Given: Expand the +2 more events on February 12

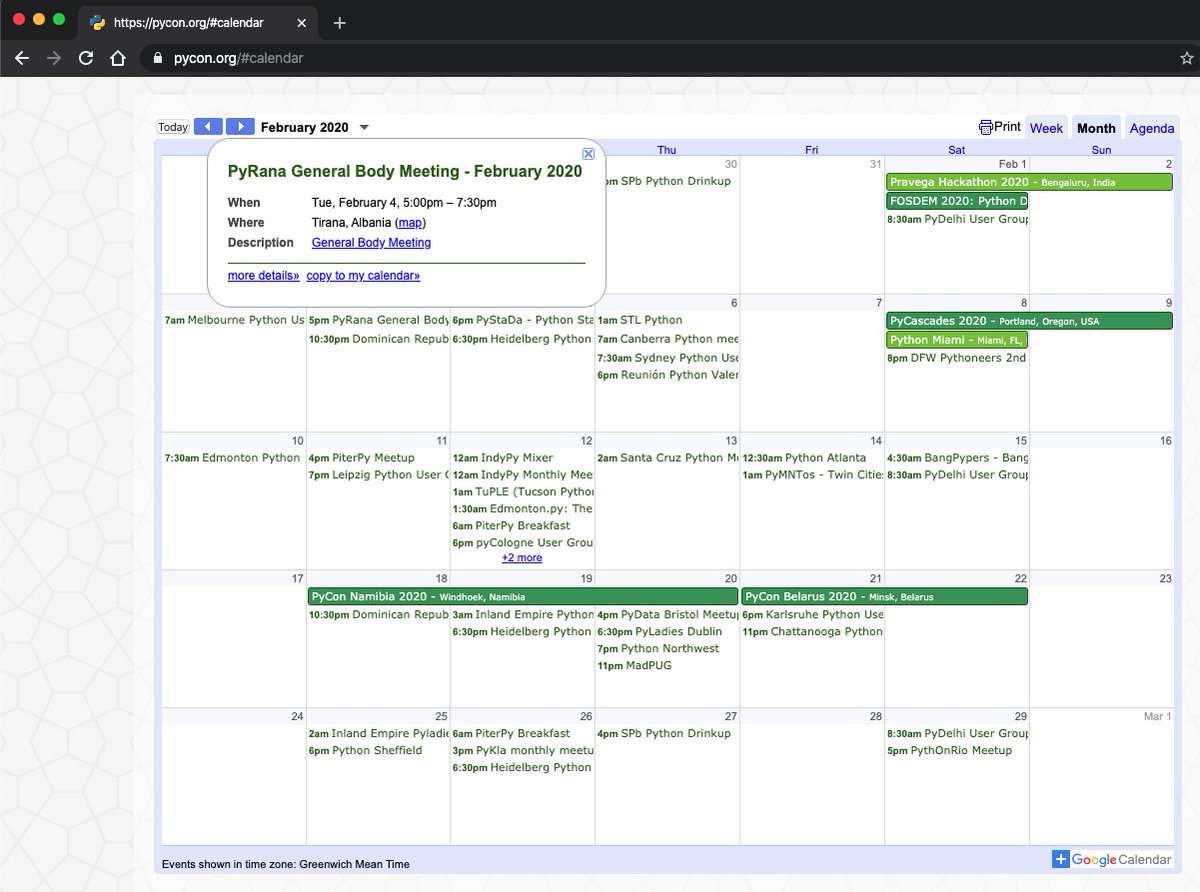Looking at the screenshot, I should (522, 557).
